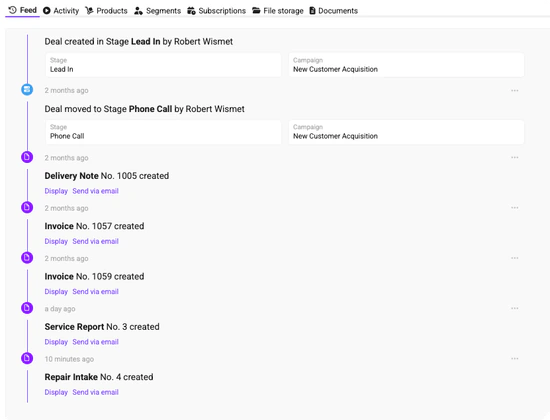550x420 pixels.
Task: Go to the Subscriptions tab
Action: click(216, 11)
